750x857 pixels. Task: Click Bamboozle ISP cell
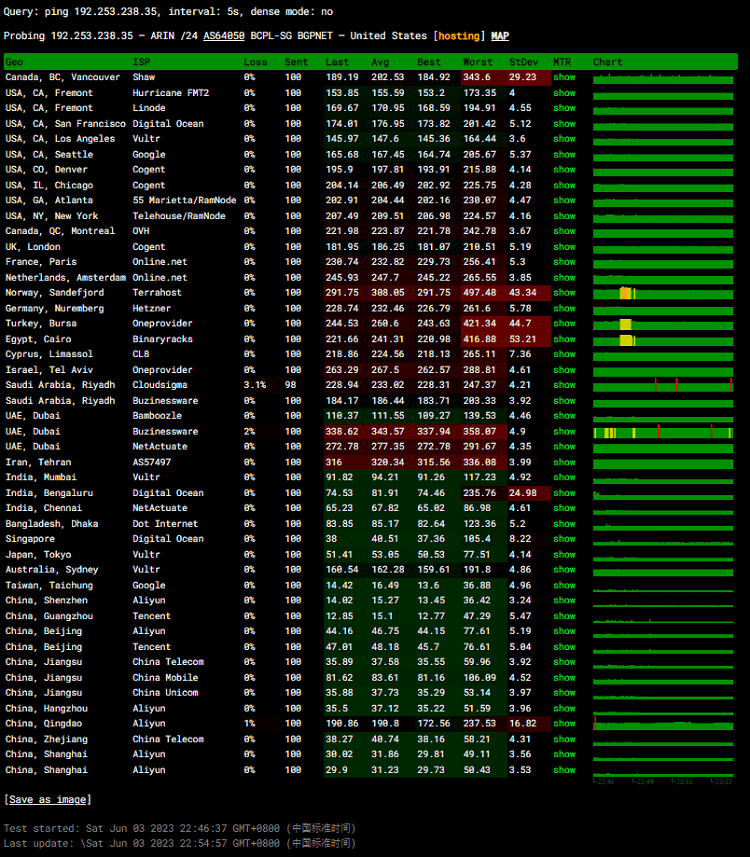tap(157, 416)
